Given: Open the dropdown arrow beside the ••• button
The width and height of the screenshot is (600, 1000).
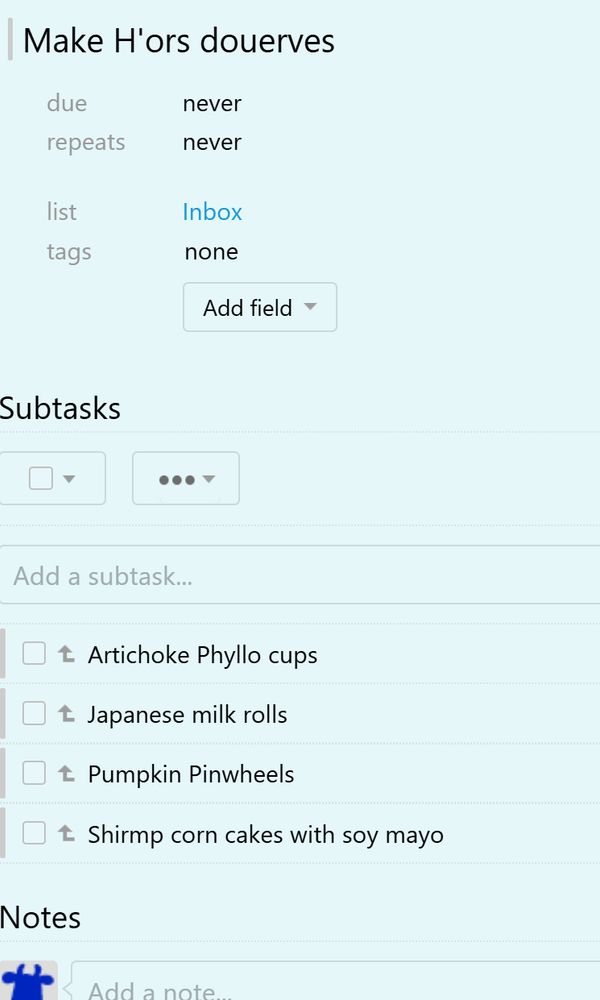Looking at the screenshot, I should point(208,478).
